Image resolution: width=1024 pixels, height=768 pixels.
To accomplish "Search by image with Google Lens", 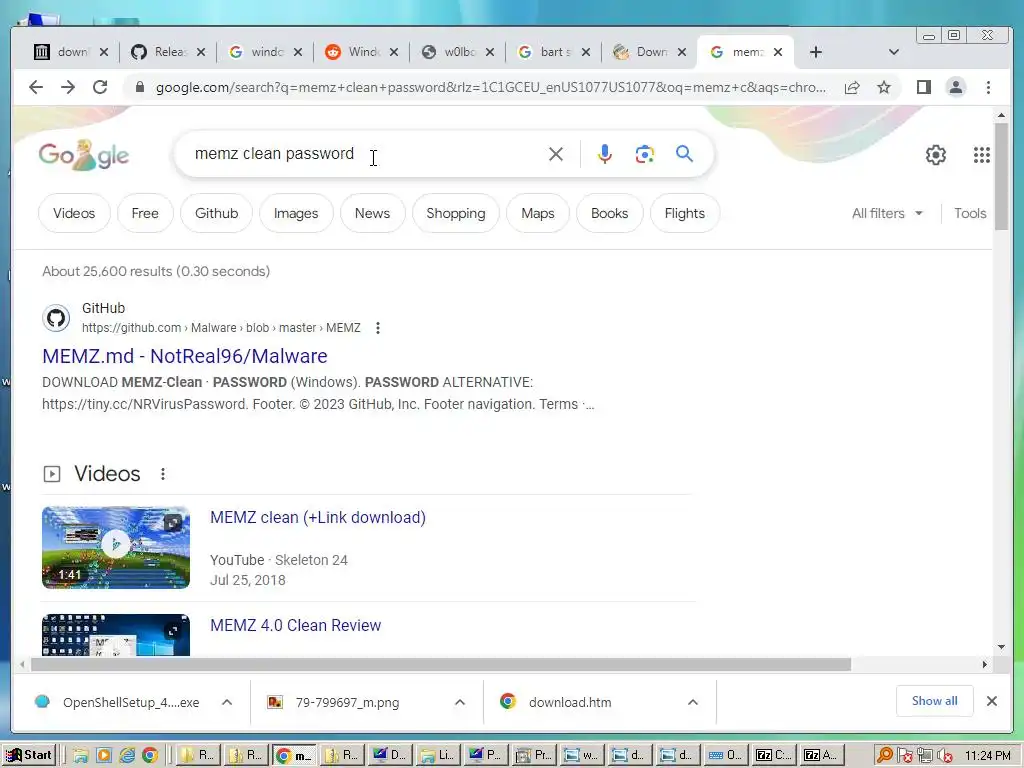I will pos(645,154).
